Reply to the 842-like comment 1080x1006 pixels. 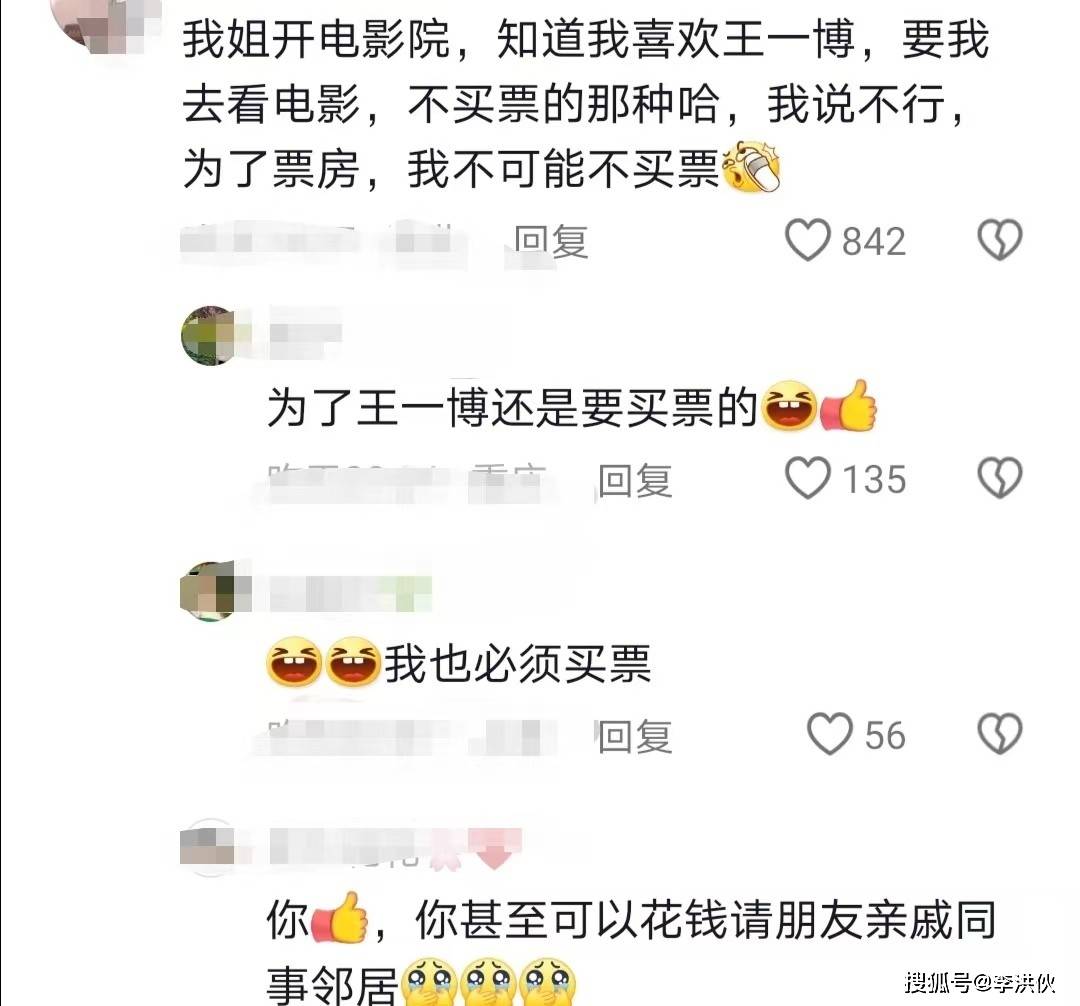point(551,242)
